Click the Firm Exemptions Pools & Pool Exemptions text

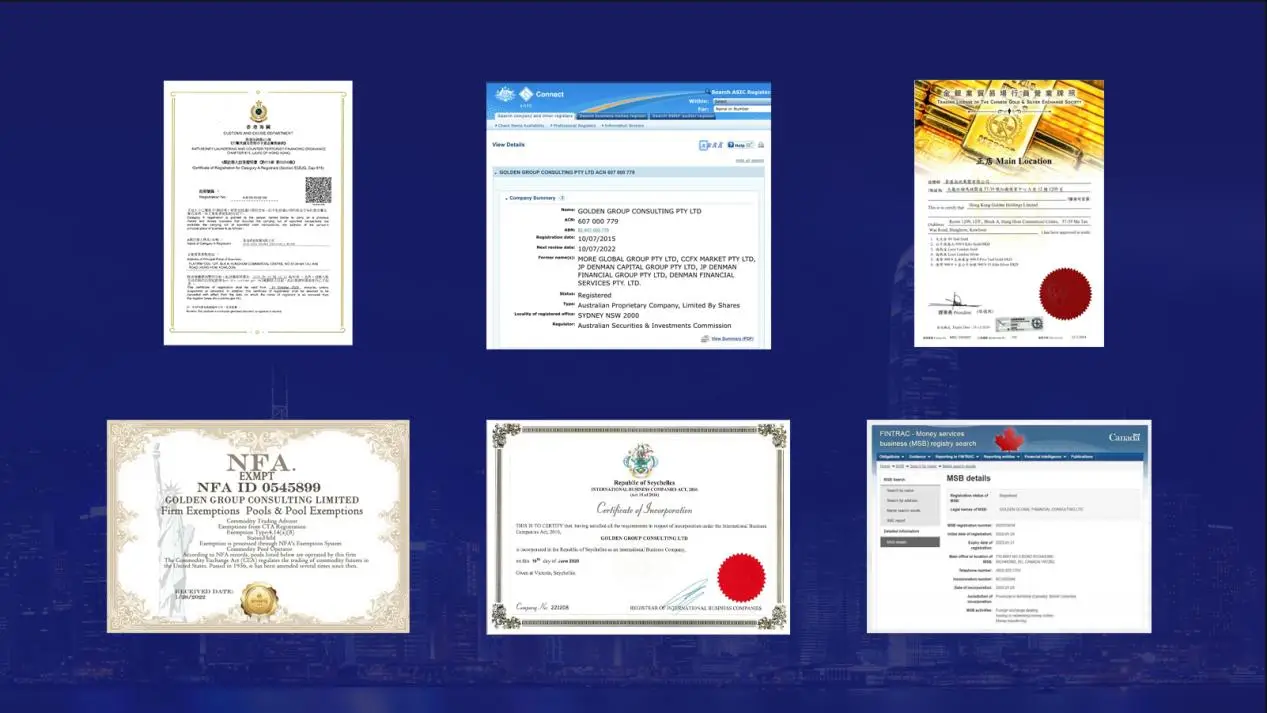[262, 511]
